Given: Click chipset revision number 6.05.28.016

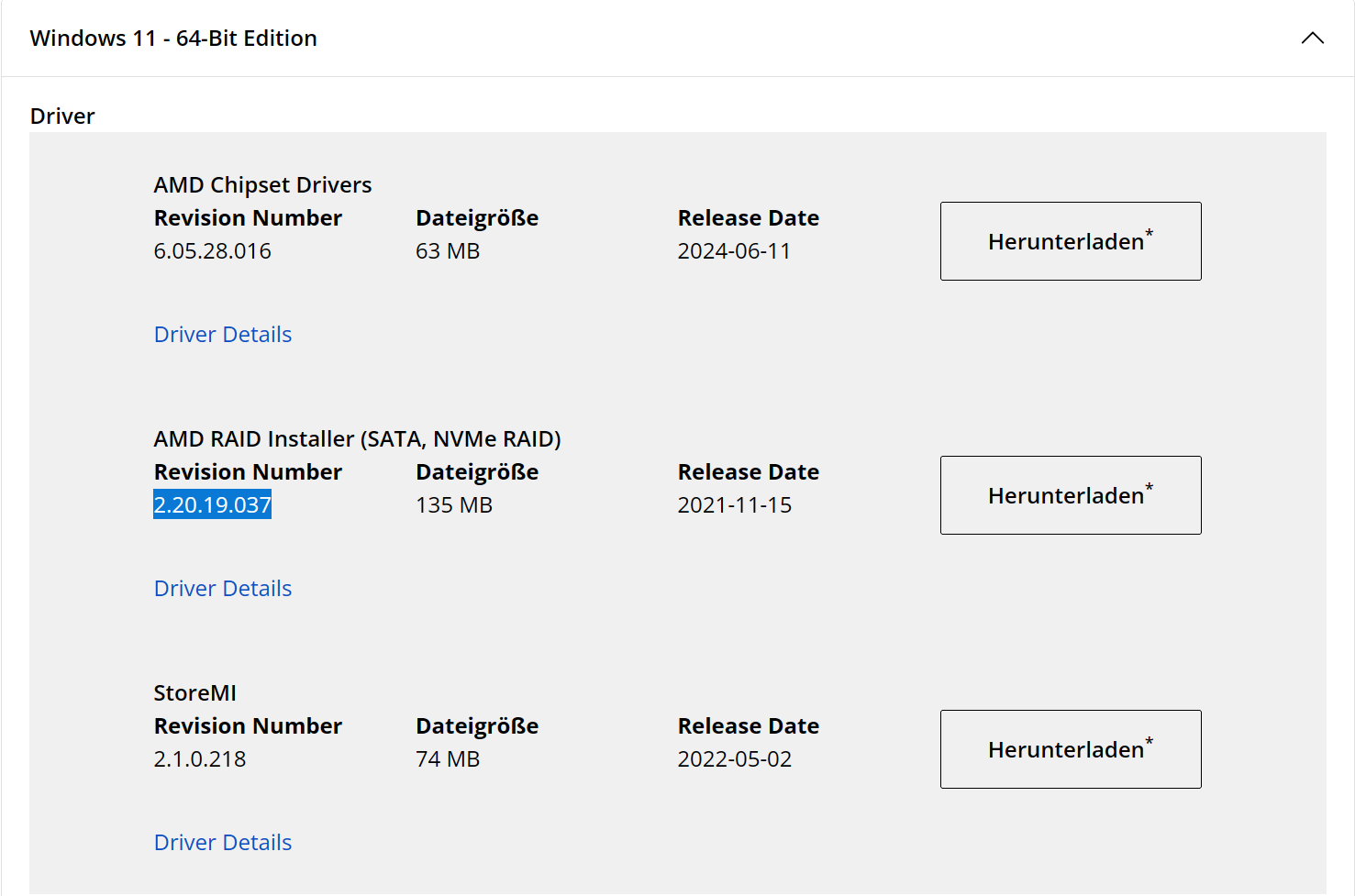Looking at the screenshot, I should [212, 251].
